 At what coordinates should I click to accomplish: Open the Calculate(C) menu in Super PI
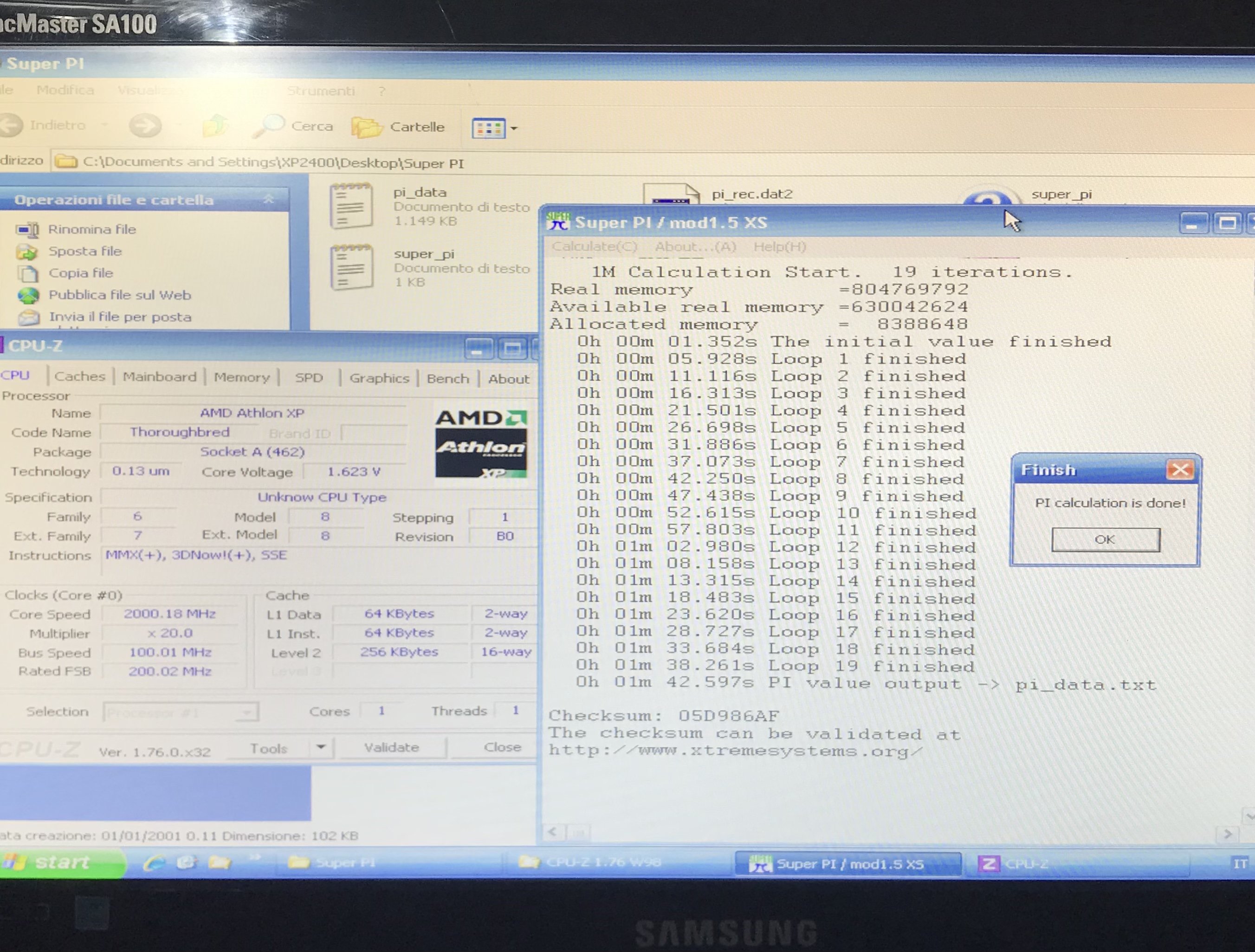[x=594, y=246]
